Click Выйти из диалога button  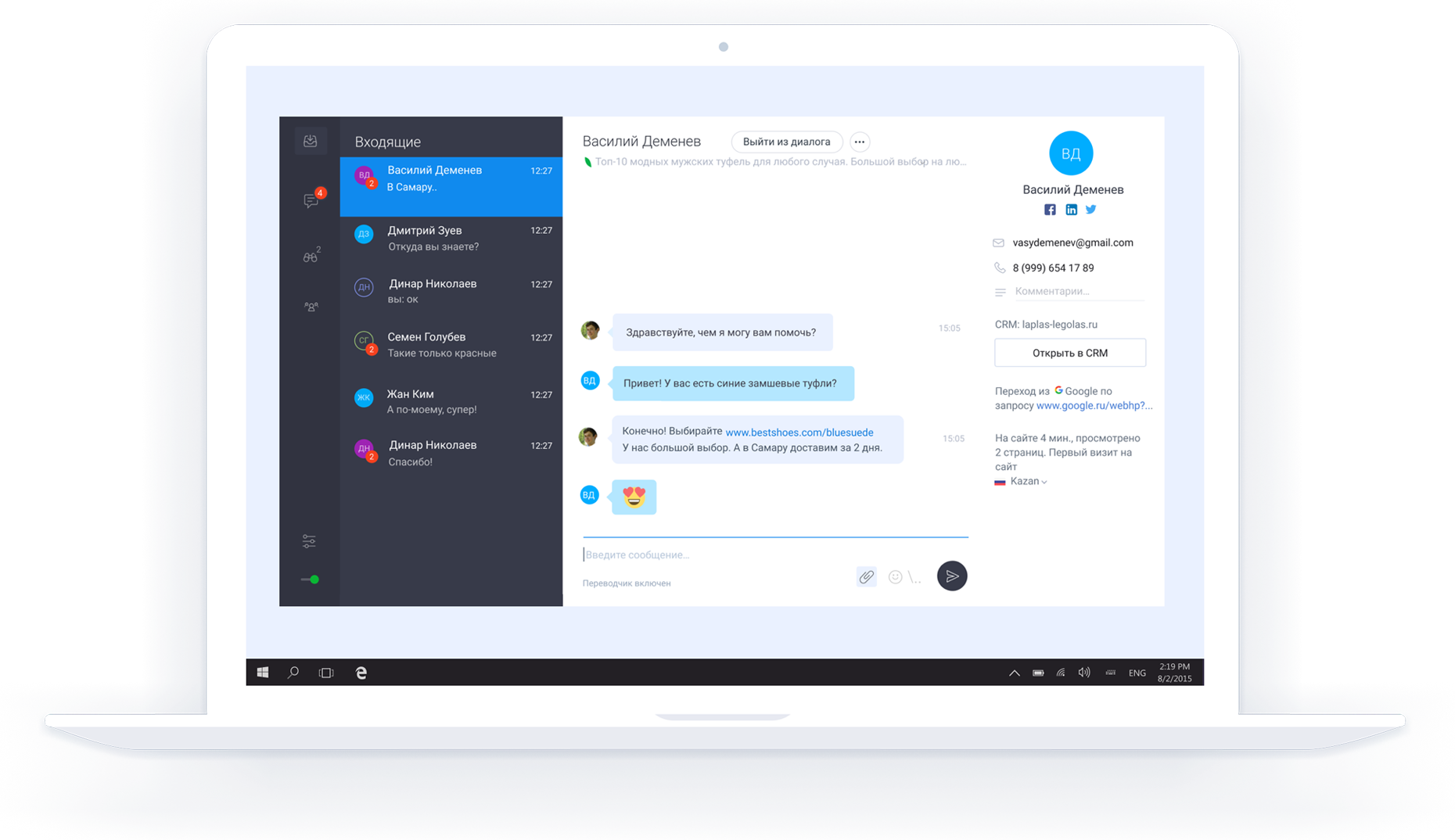click(786, 142)
